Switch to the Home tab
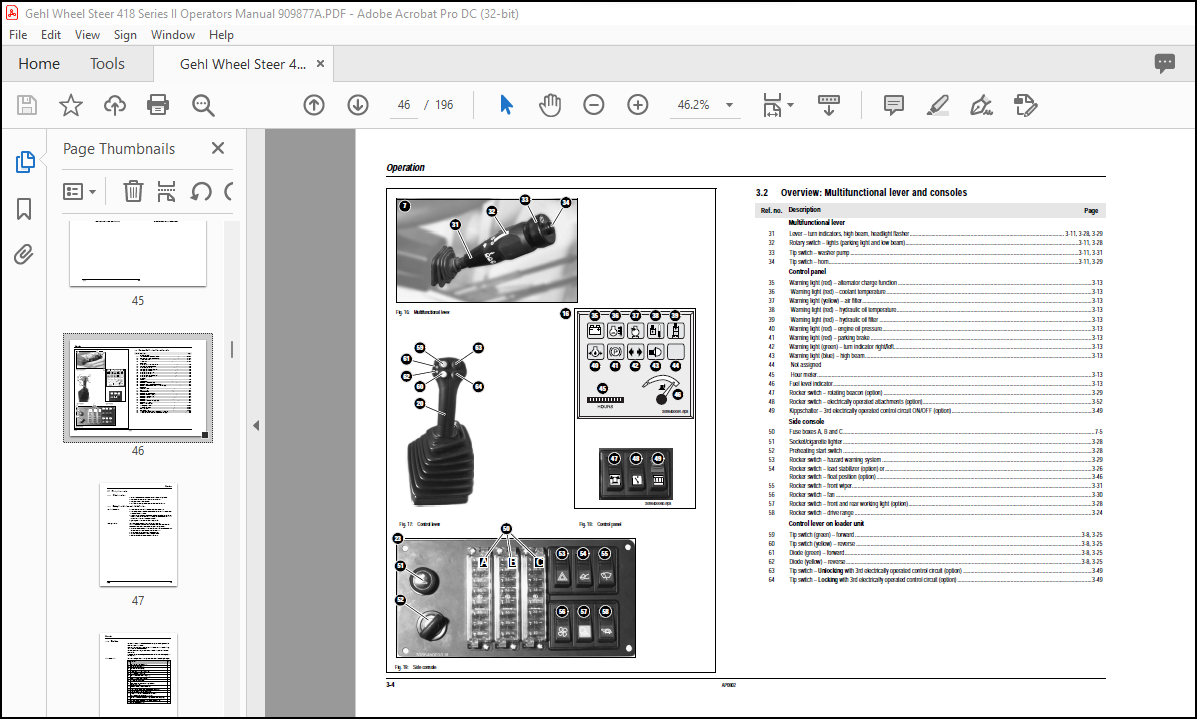Screen dimensions: 1197x719 pyautogui.click(x=39, y=63)
